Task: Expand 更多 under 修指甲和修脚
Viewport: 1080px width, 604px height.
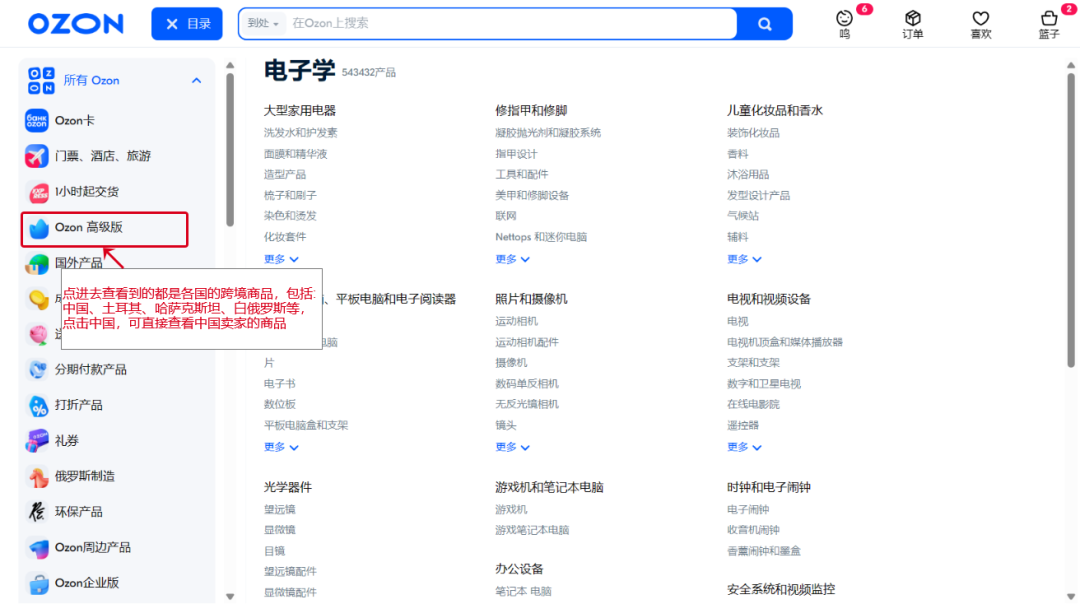Action: (x=512, y=260)
